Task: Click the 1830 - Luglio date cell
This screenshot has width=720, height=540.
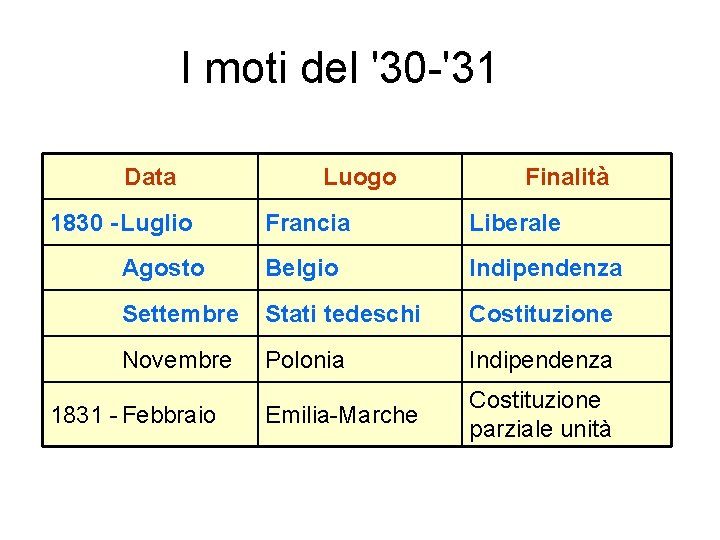Action: [122, 223]
